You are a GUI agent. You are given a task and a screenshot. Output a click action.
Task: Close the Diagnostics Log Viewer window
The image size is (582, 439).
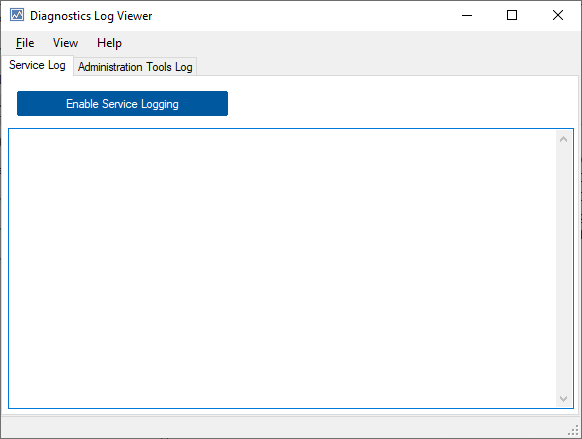pyautogui.click(x=558, y=15)
